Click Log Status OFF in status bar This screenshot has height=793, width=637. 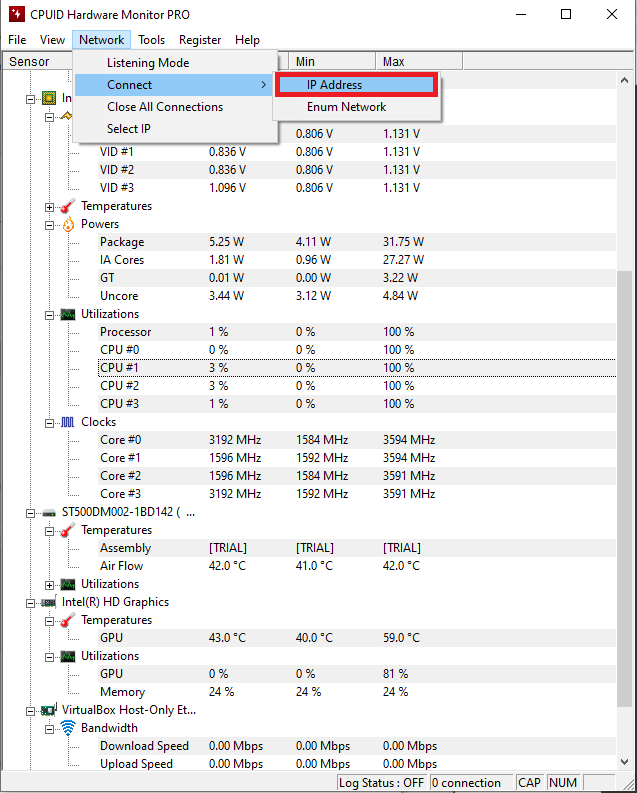tap(381, 783)
